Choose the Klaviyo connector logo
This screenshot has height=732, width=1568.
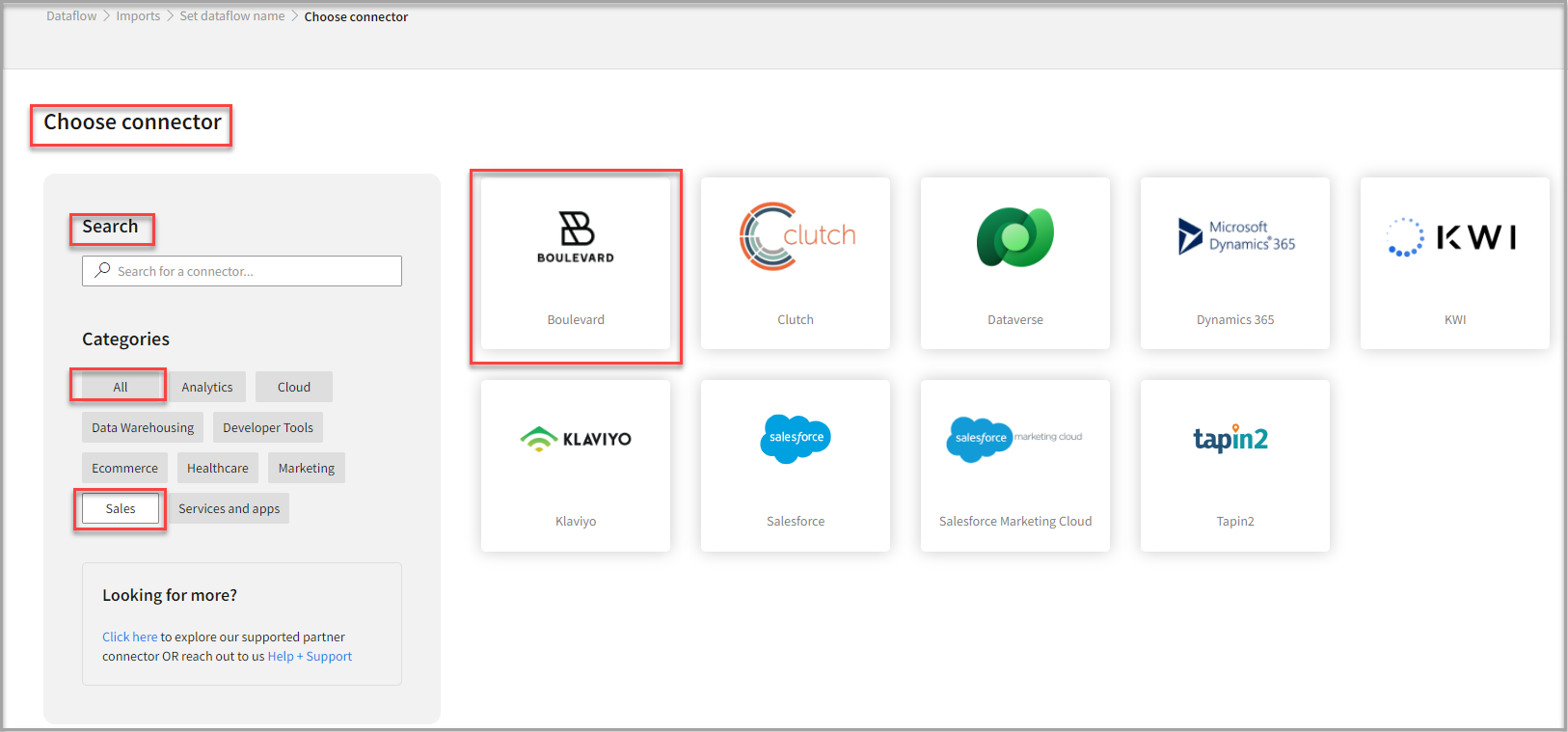pyautogui.click(x=576, y=439)
